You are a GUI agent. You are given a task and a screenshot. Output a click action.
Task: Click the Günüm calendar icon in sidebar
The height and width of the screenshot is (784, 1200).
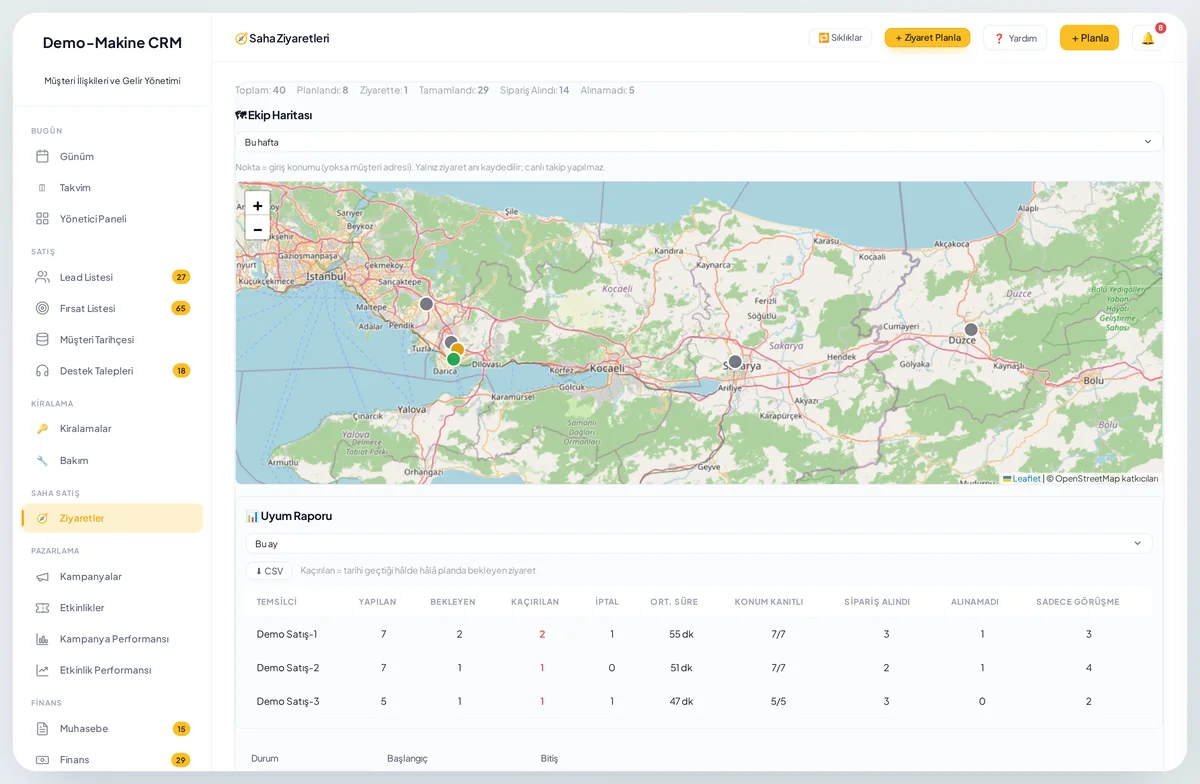click(x=42, y=156)
